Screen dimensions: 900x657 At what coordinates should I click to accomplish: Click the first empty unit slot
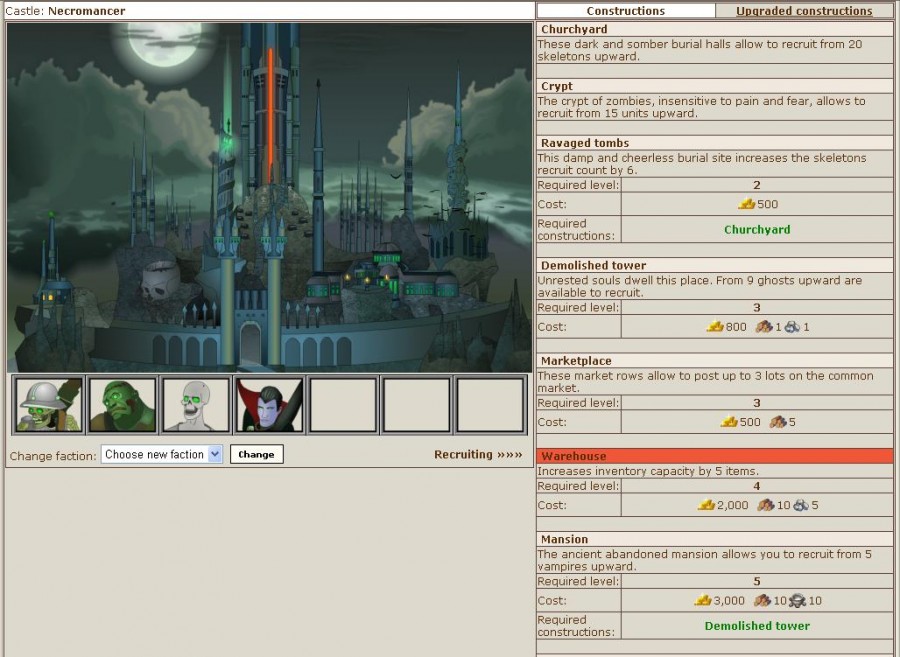pyautogui.click(x=343, y=405)
